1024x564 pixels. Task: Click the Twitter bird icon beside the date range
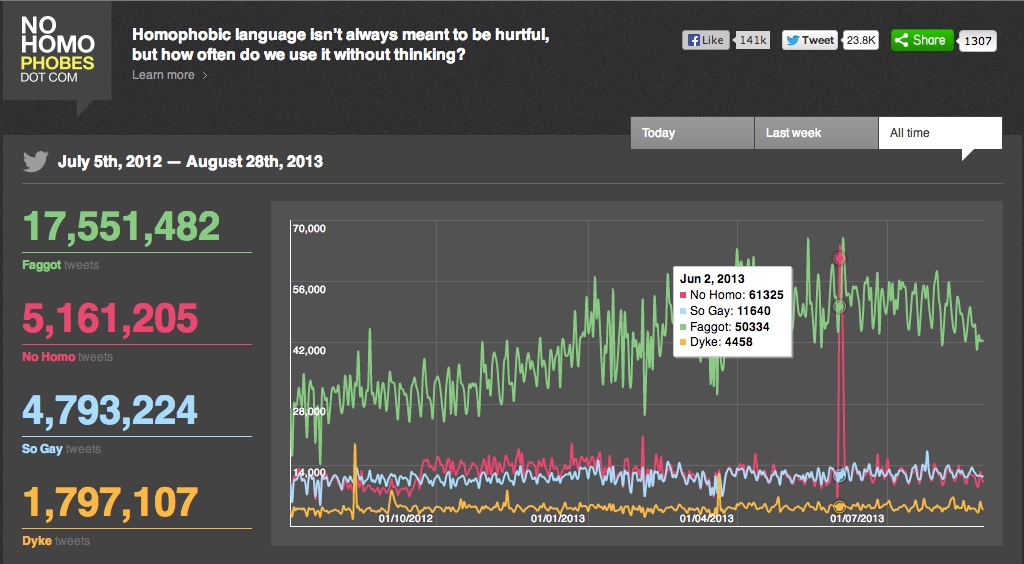[x=36, y=161]
